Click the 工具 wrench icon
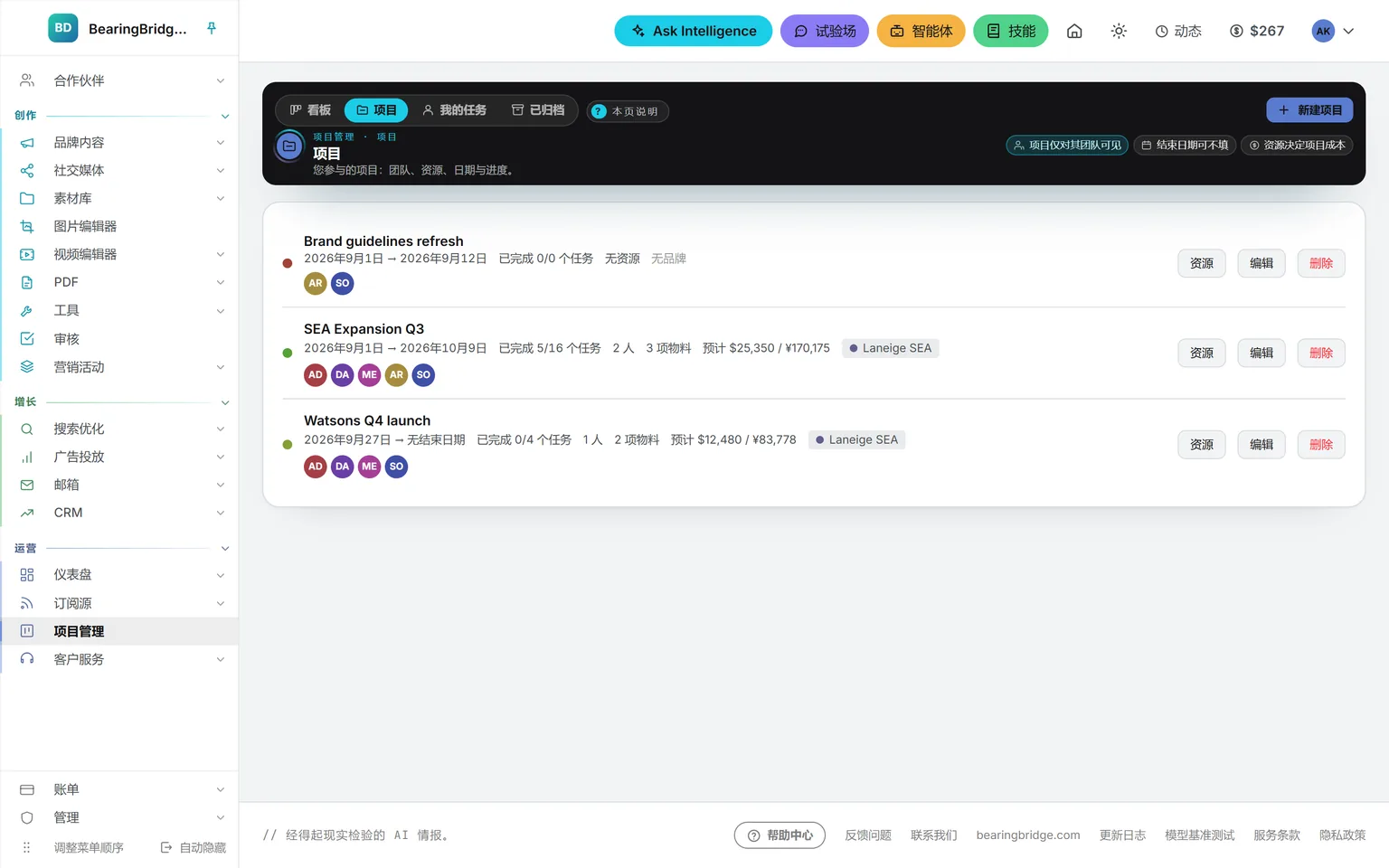Image resolution: width=1389 pixels, height=868 pixels. click(x=27, y=310)
